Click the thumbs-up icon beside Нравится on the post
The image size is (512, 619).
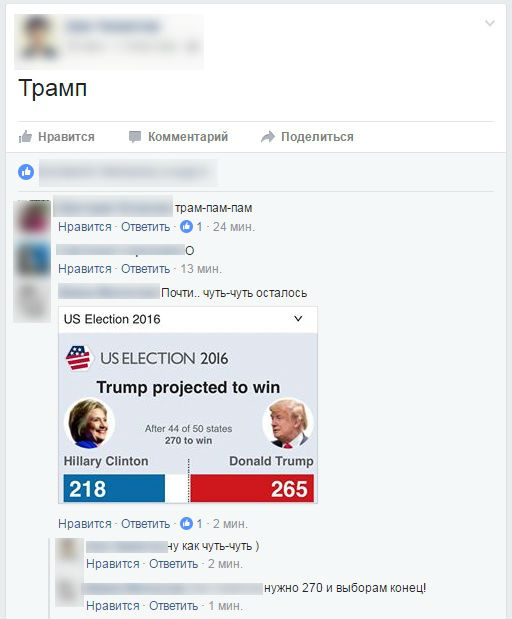point(25,137)
